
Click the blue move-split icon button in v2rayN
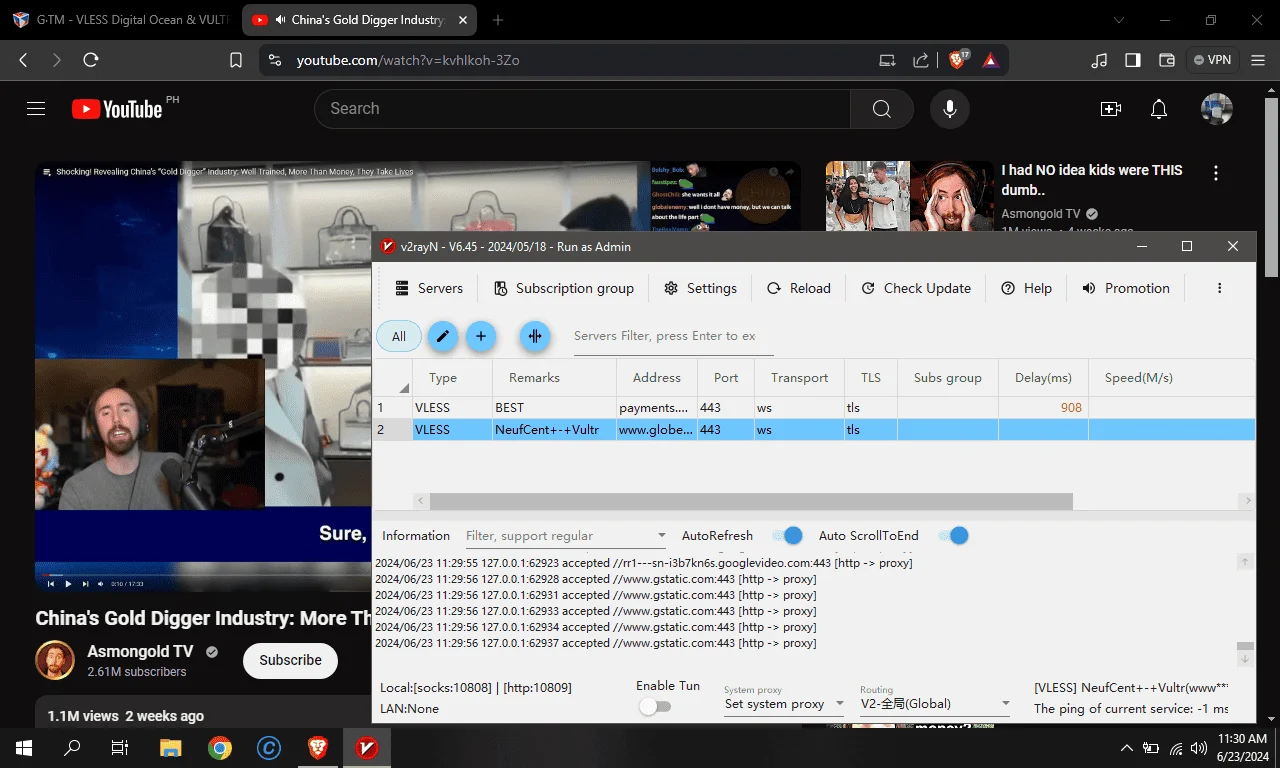535,336
